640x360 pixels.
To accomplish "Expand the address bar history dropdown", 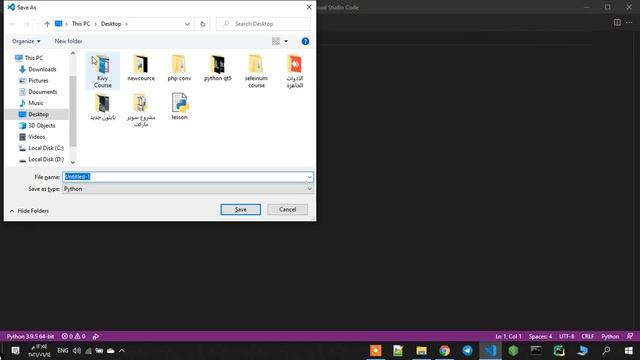I will 187,24.
